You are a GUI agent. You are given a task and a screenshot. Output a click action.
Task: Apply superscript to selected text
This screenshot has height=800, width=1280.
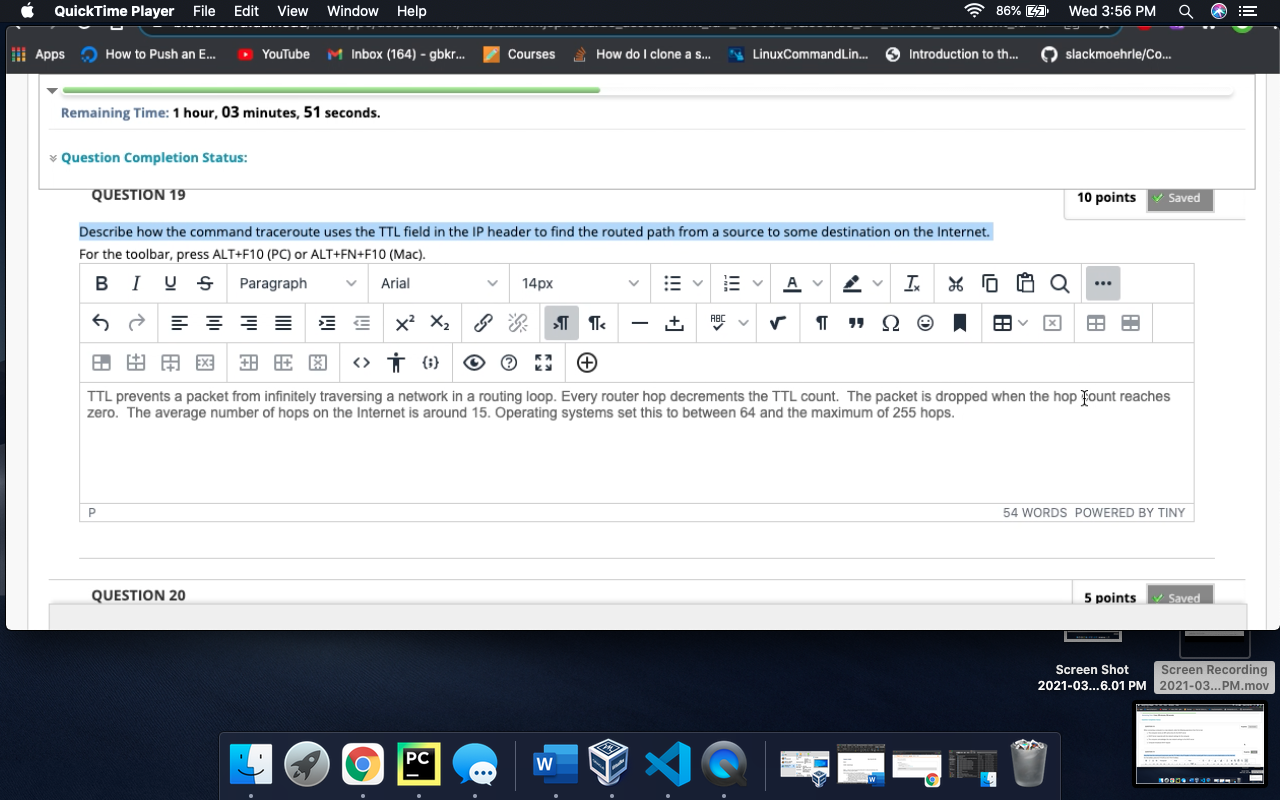(x=404, y=323)
